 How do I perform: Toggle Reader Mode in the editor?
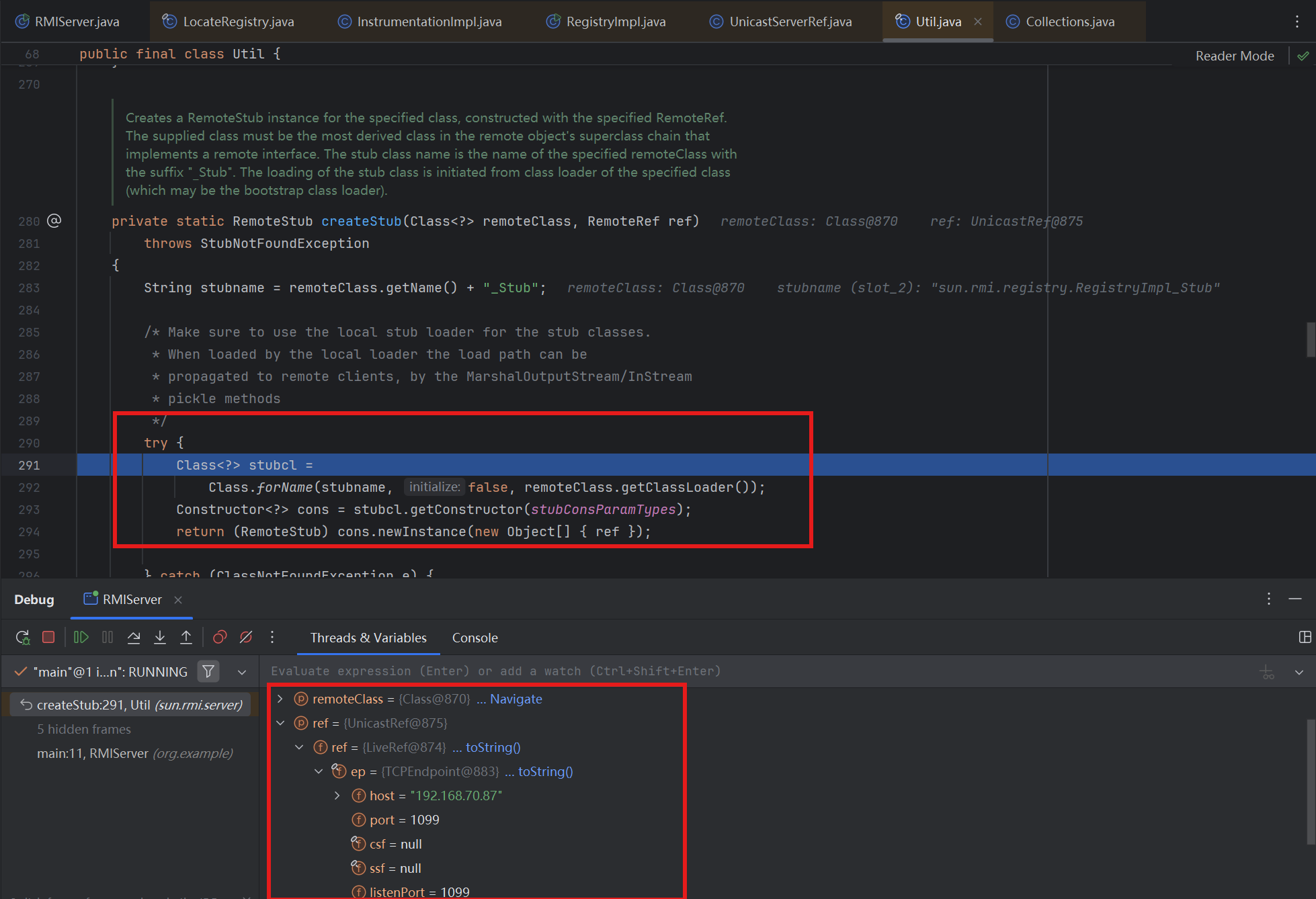(1235, 56)
